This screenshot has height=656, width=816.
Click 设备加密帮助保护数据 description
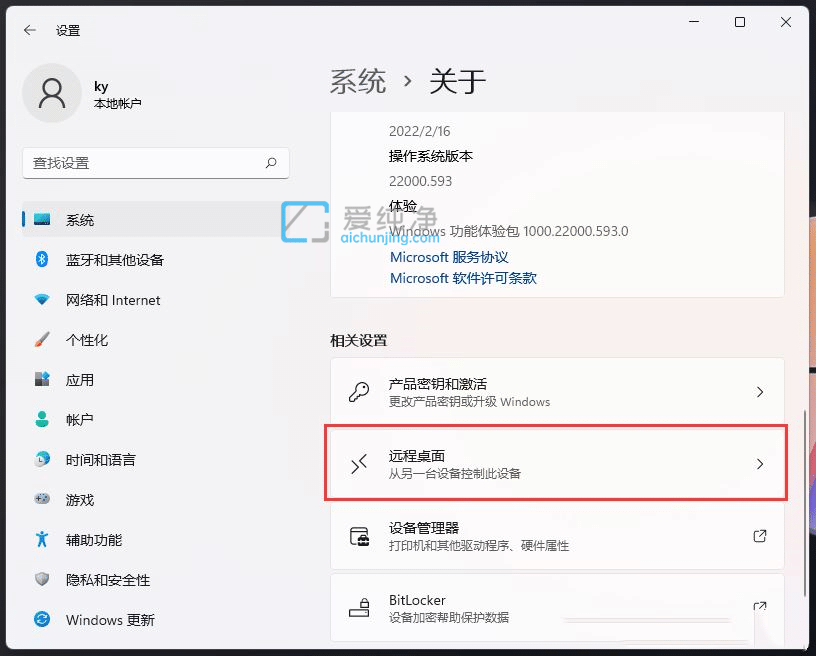[449, 618]
